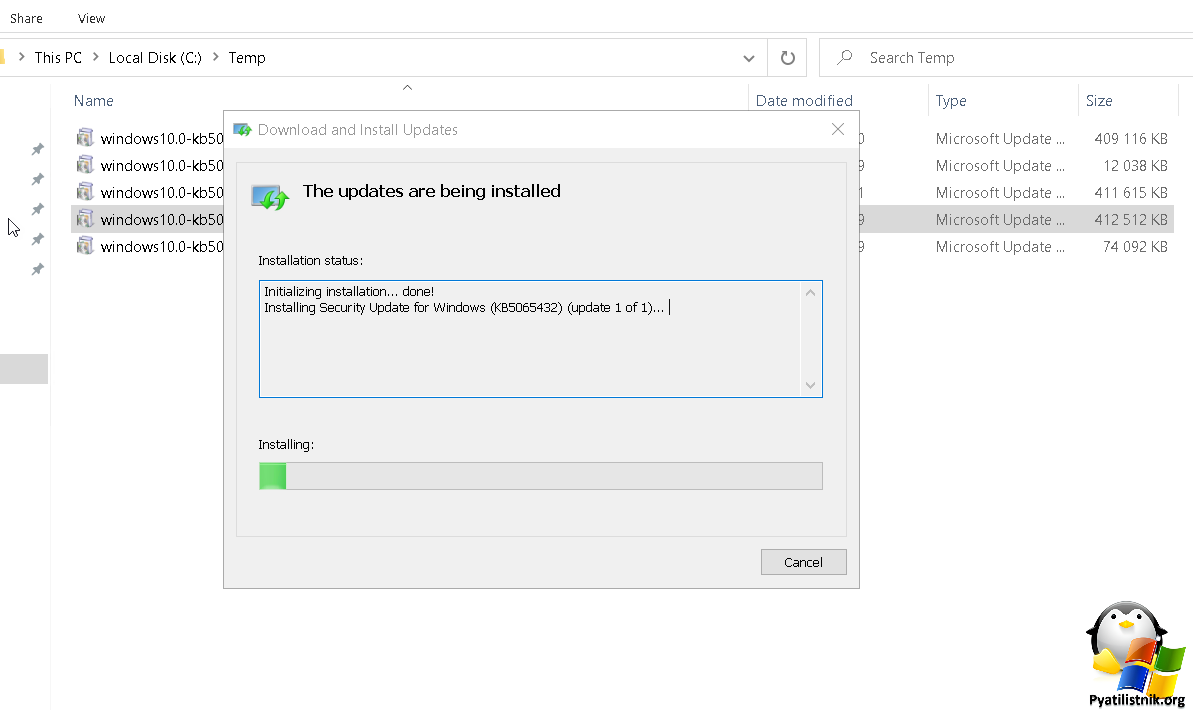Open the View ribbon tab
The image size is (1193, 710).
(x=91, y=18)
